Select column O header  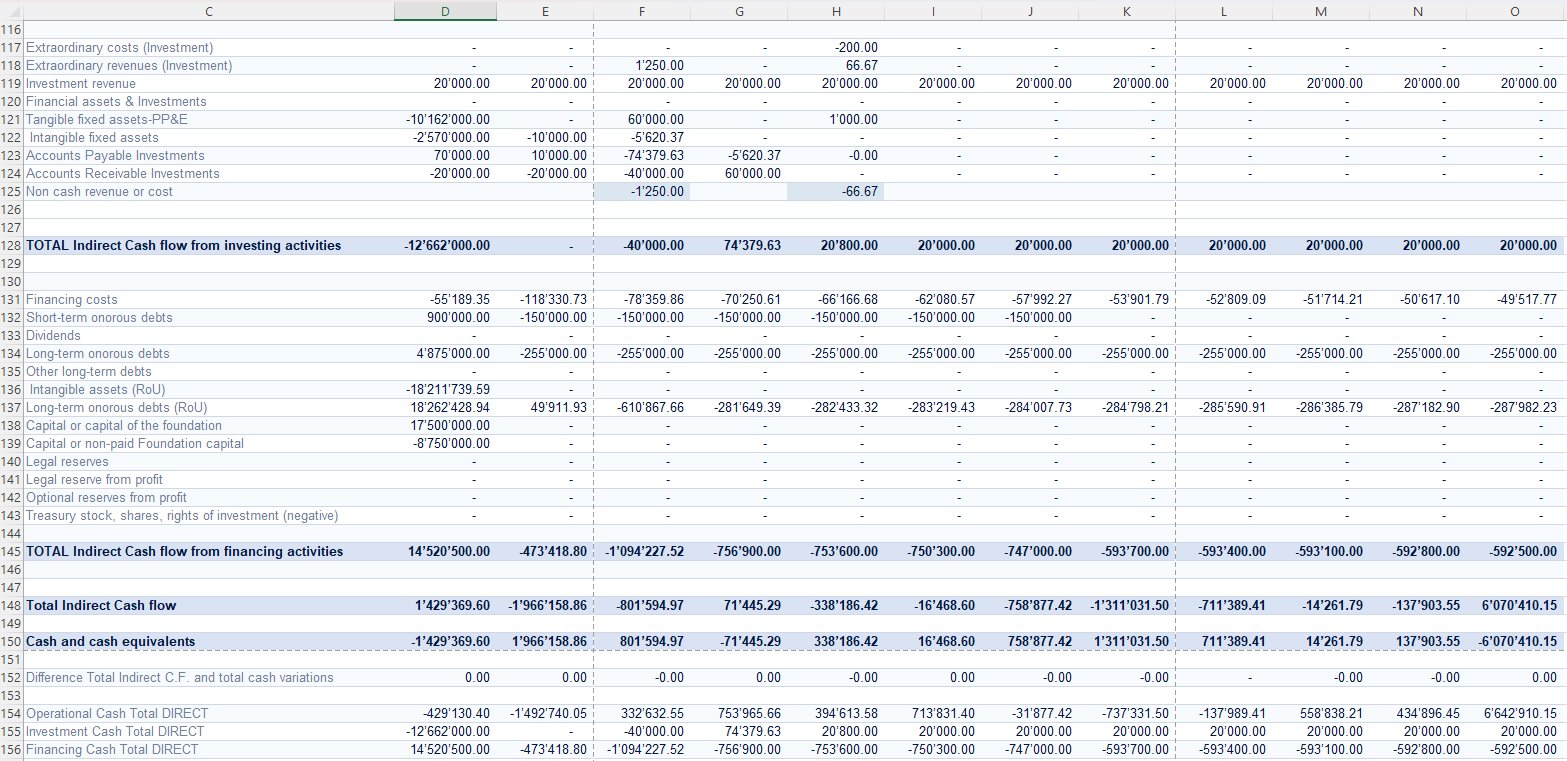pos(1514,11)
